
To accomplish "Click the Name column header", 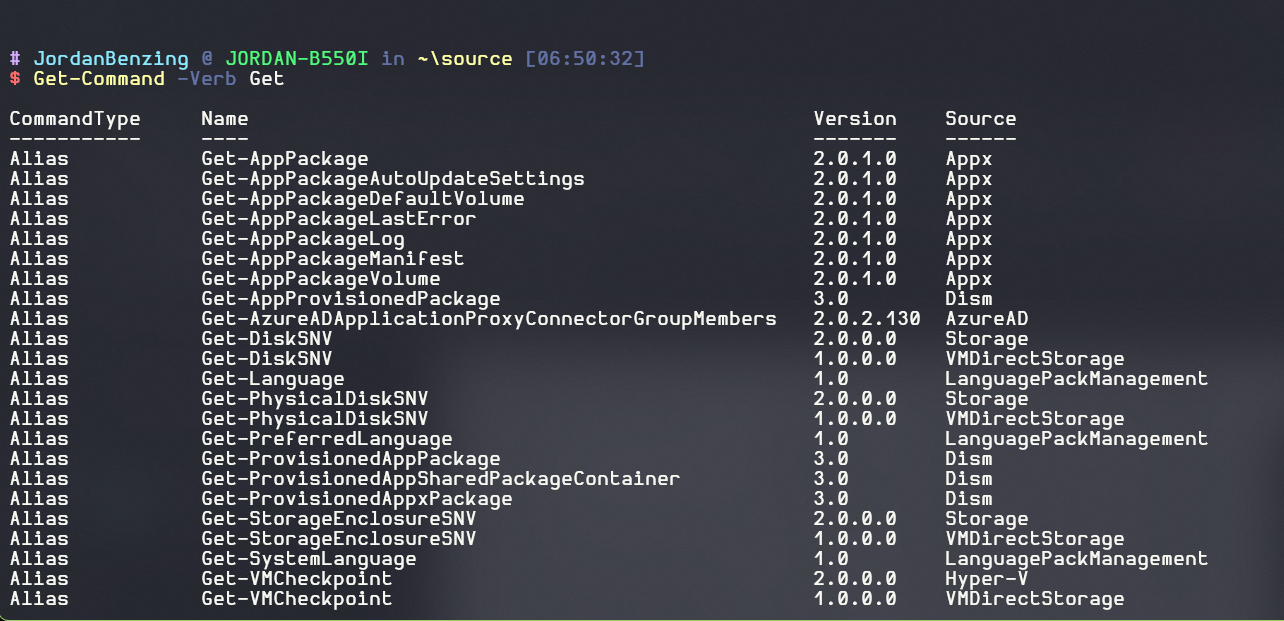I will (224, 118).
